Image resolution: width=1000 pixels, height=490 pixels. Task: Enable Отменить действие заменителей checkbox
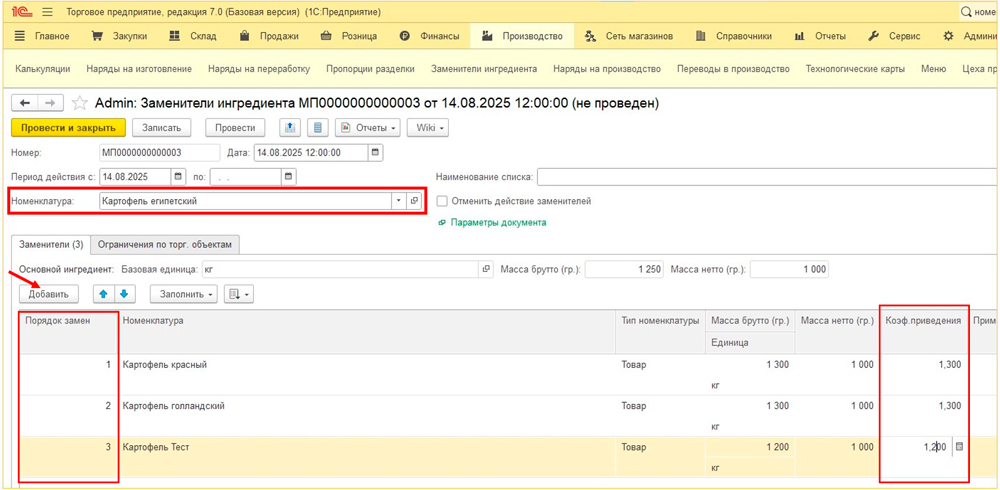[x=442, y=201]
